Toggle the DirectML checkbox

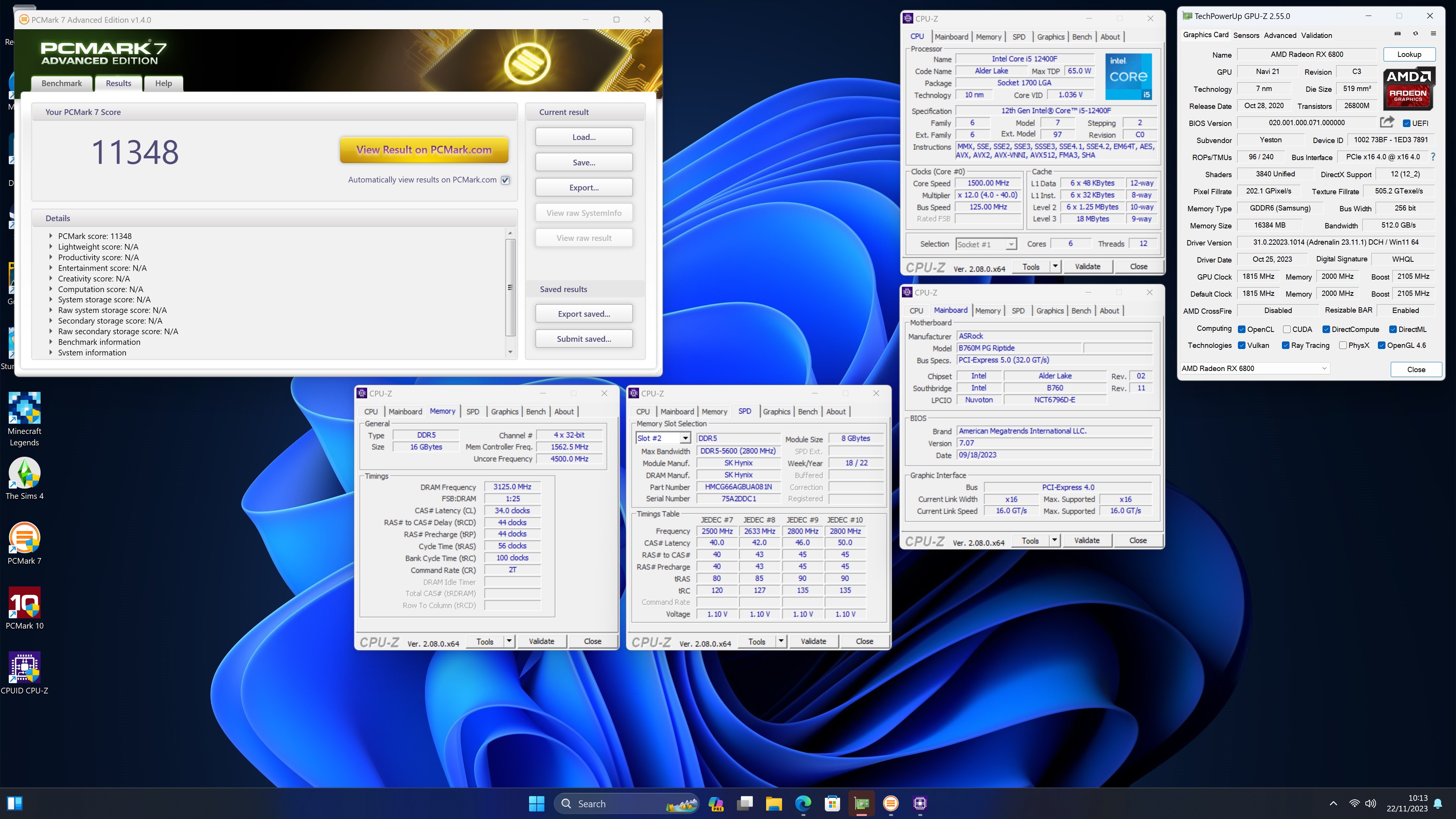1393,330
